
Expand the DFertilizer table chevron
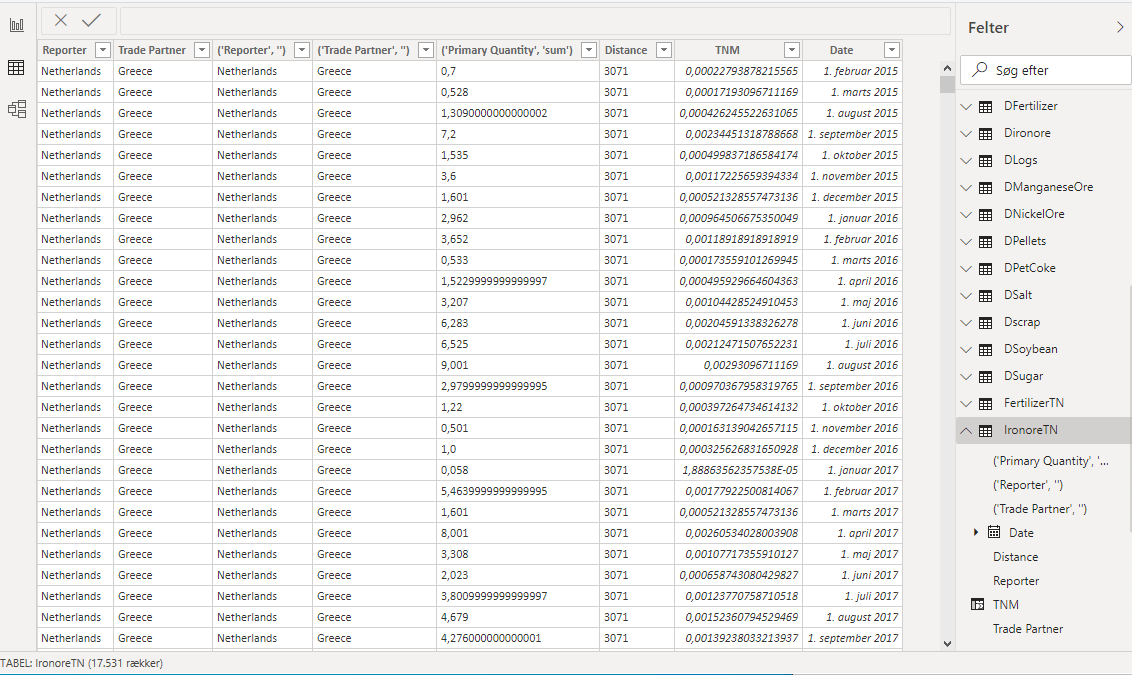click(966, 106)
